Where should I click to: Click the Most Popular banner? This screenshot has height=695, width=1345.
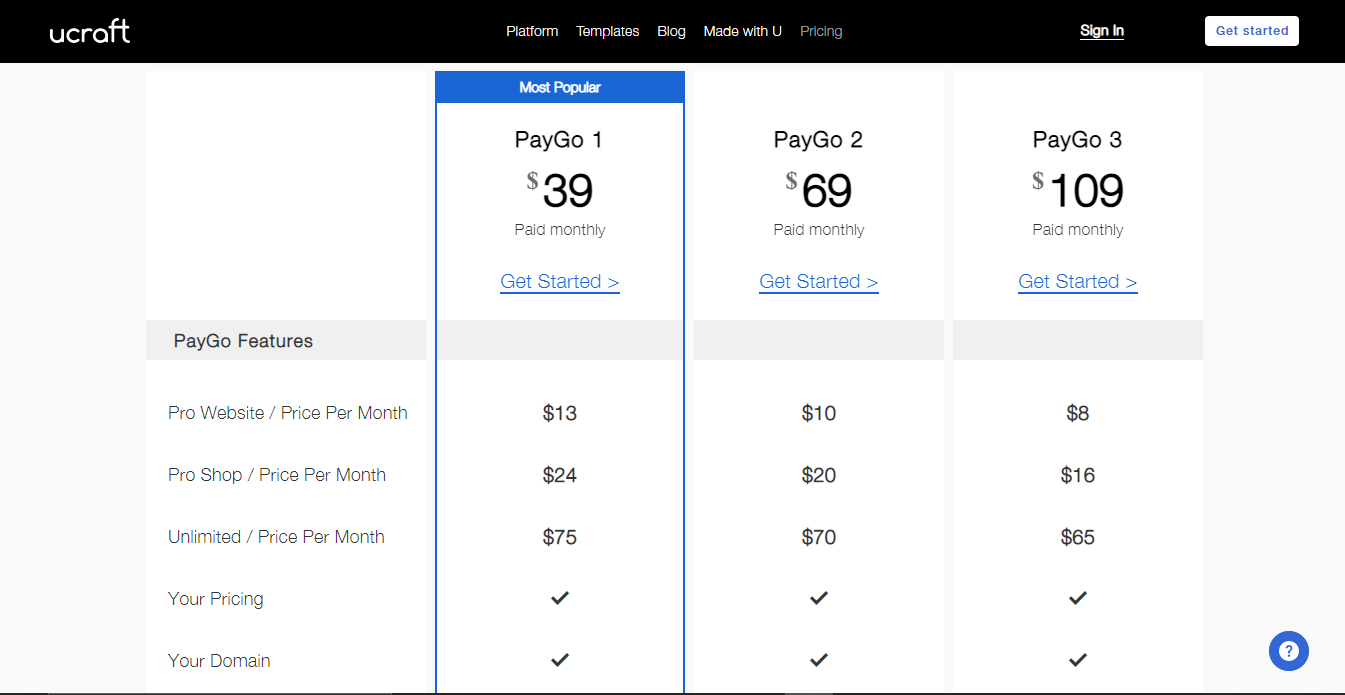(x=560, y=87)
